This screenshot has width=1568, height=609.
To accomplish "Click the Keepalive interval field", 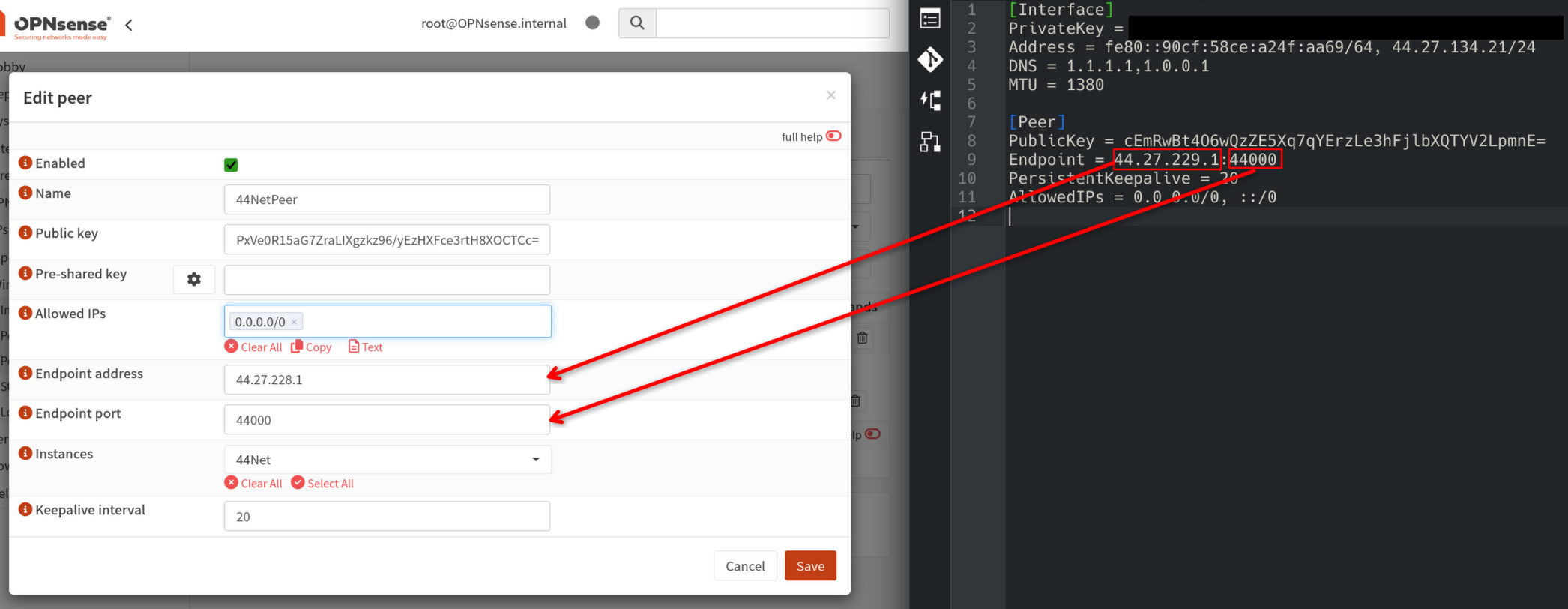I will (387, 516).
